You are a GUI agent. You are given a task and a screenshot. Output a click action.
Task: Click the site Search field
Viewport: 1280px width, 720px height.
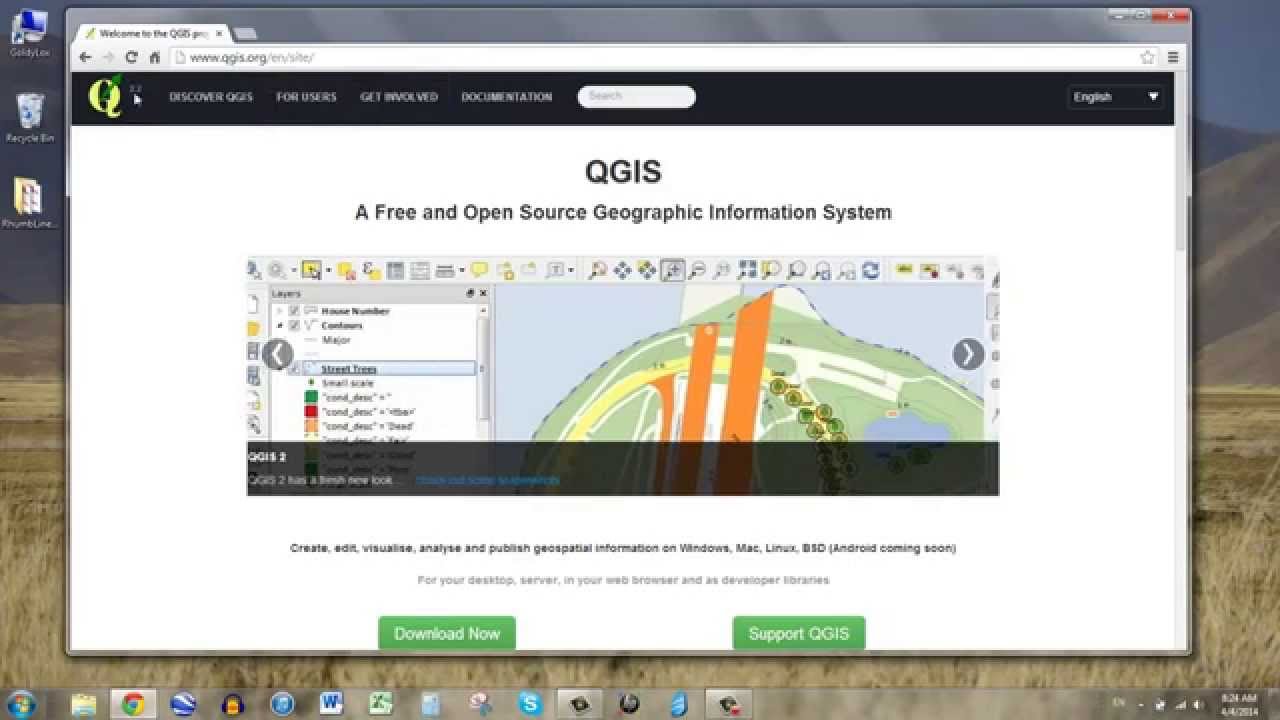tap(636, 96)
